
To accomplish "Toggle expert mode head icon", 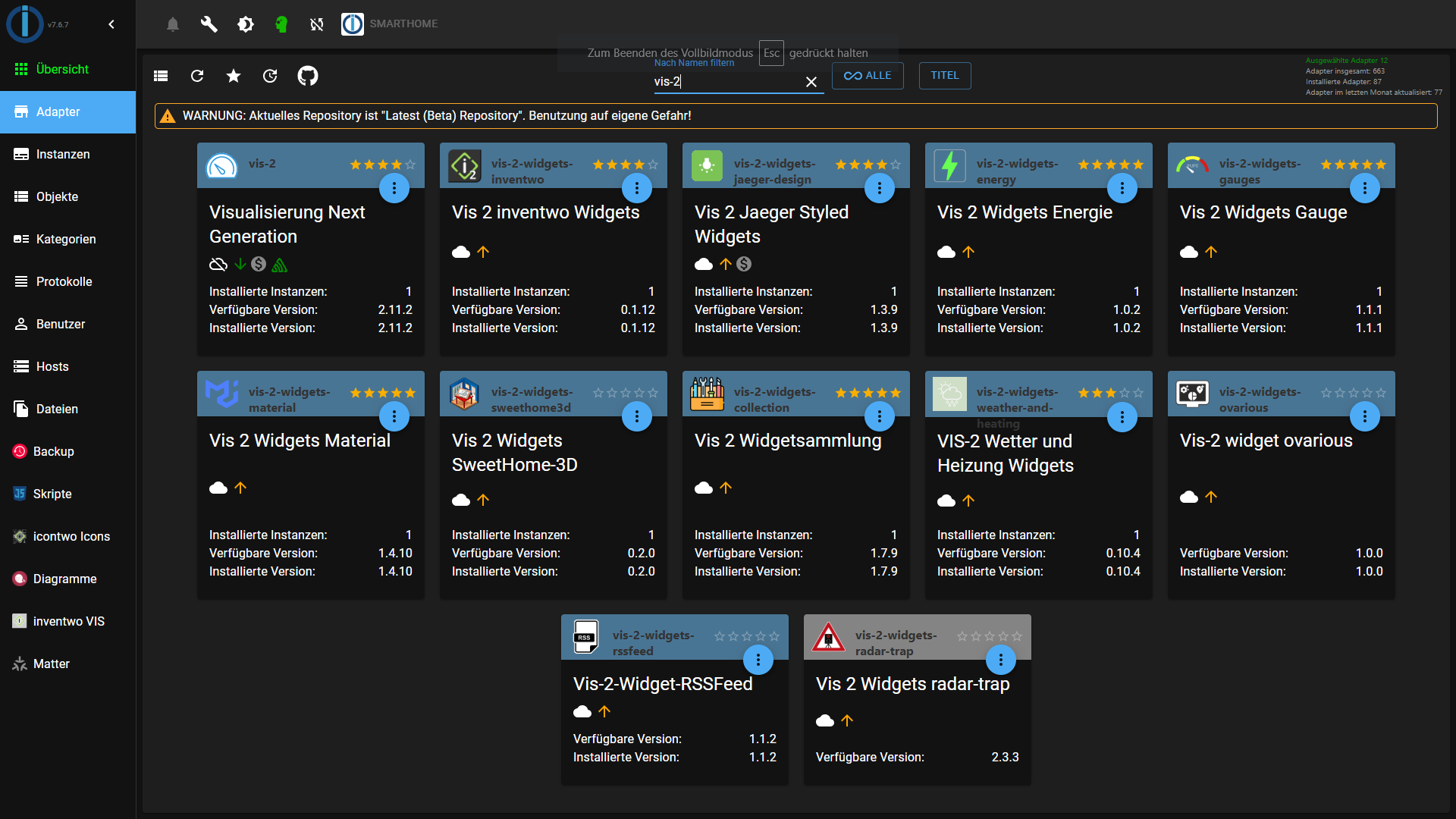I will pos(281,24).
